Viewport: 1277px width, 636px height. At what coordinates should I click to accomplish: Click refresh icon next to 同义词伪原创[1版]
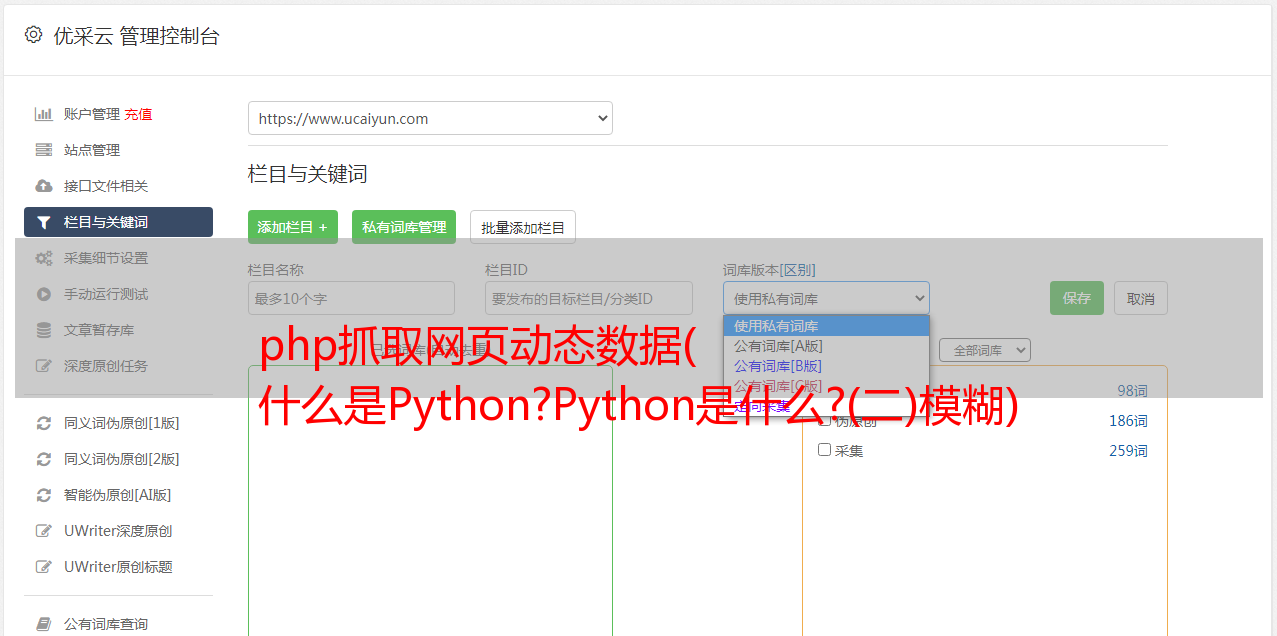(x=44, y=423)
